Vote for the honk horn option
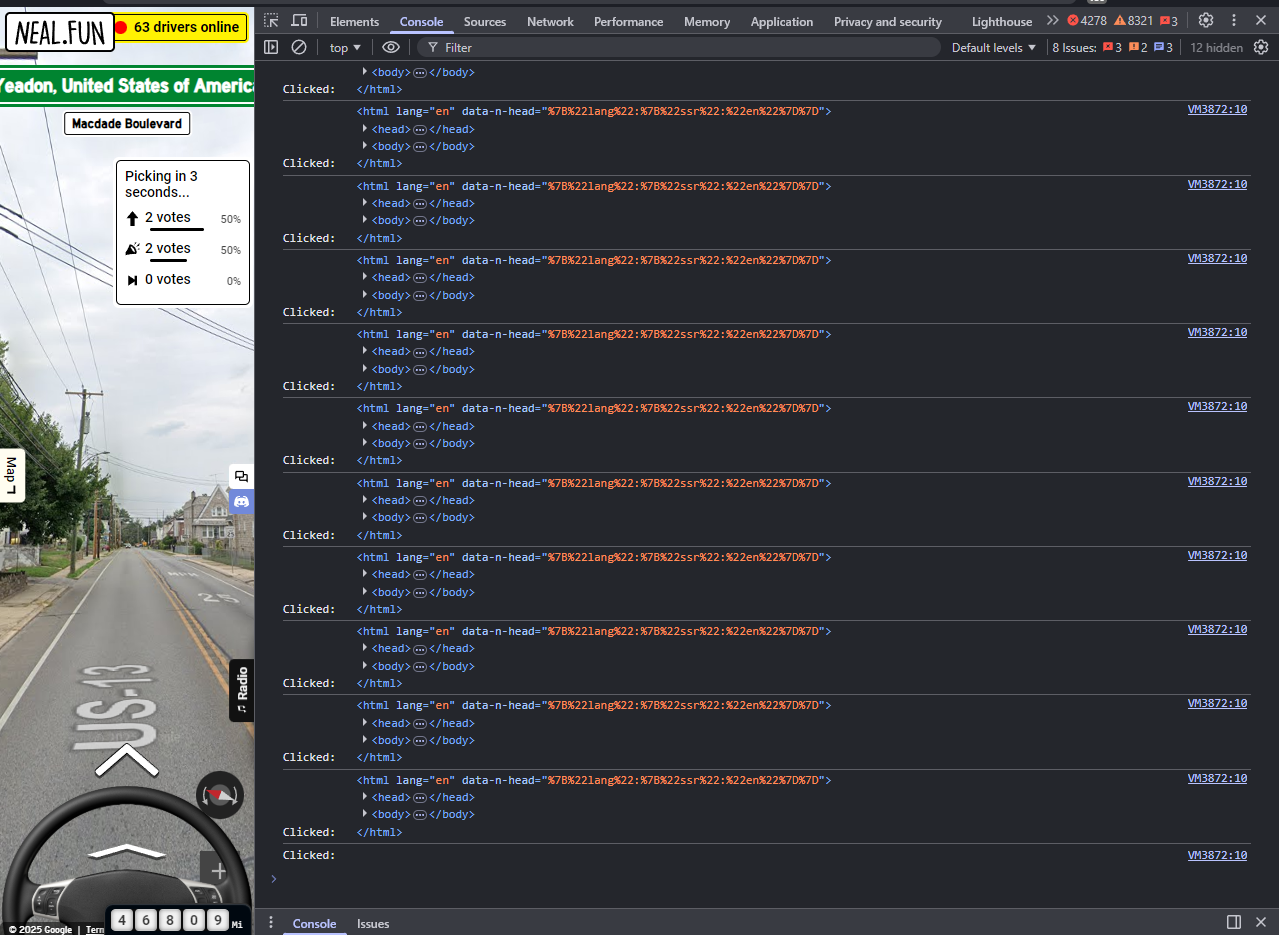 (183, 249)
